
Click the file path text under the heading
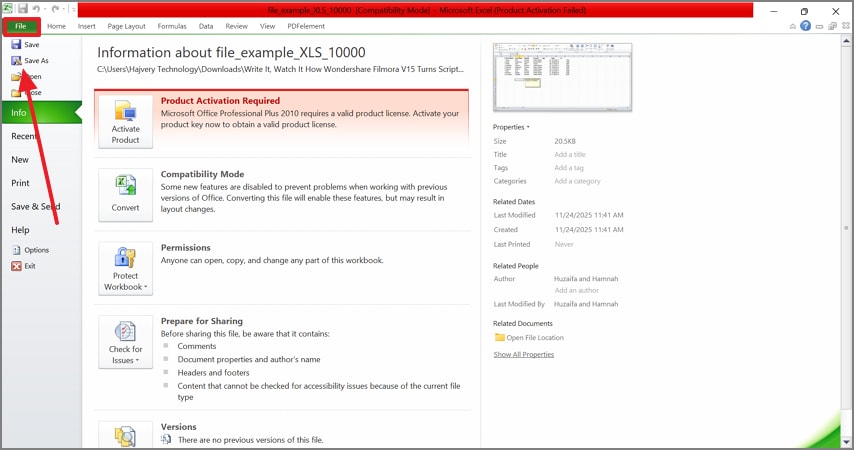(280, 69)
